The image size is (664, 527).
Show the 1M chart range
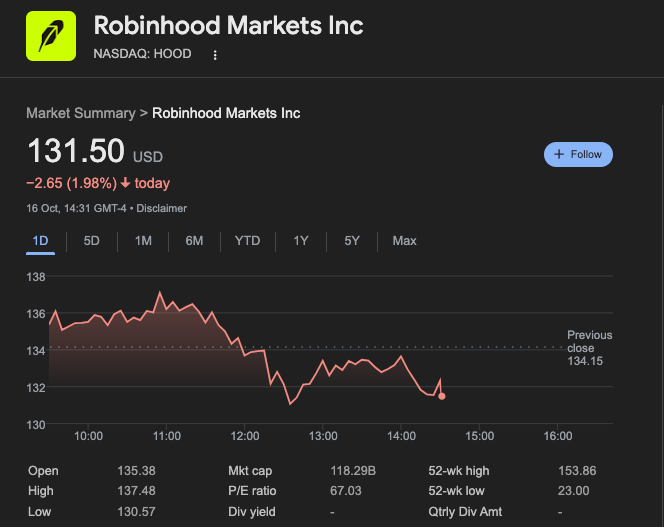point(143,241)
